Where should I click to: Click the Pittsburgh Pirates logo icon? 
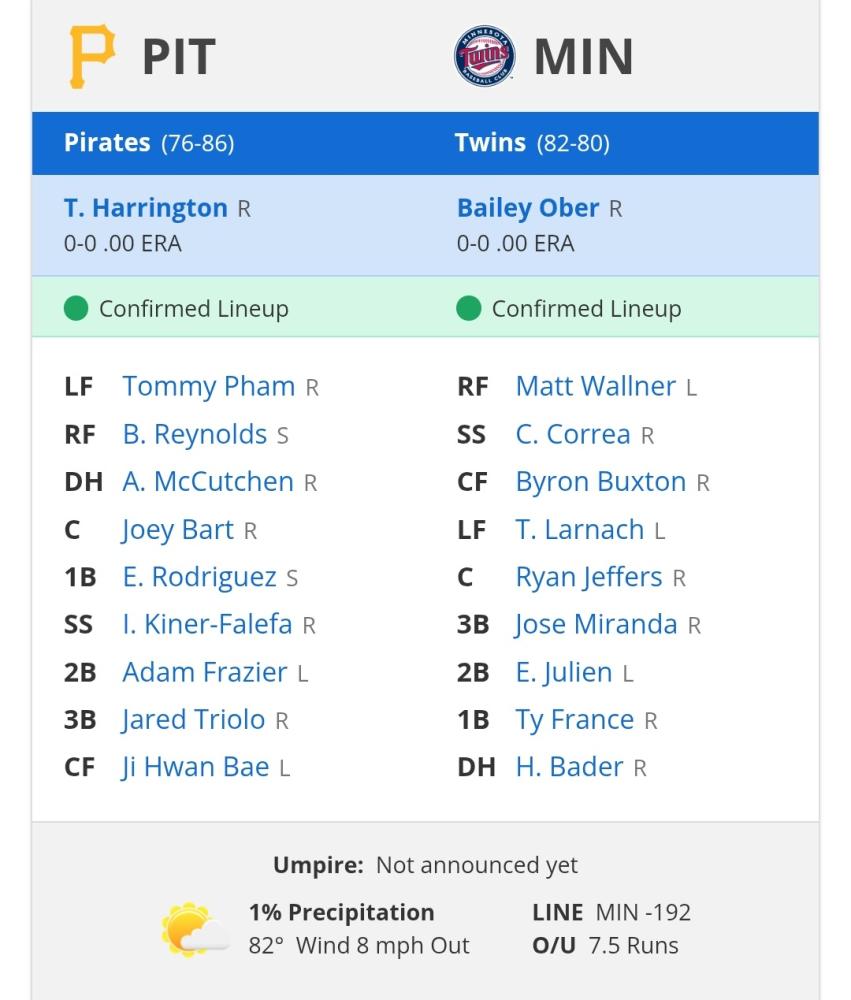92,56
